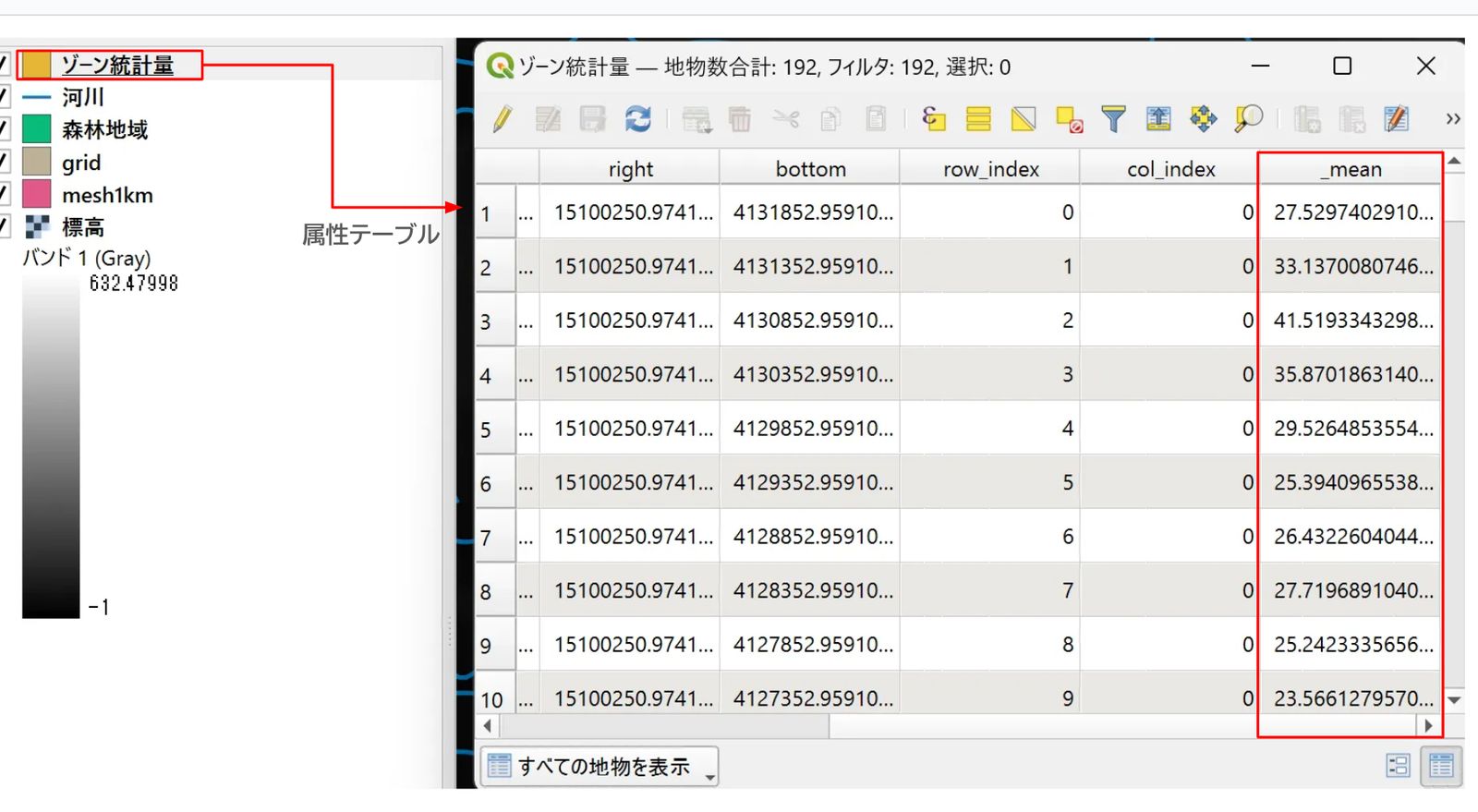Select row 5 via its row header
This screenshot has height=812, width=1478.
coord(495,429)
